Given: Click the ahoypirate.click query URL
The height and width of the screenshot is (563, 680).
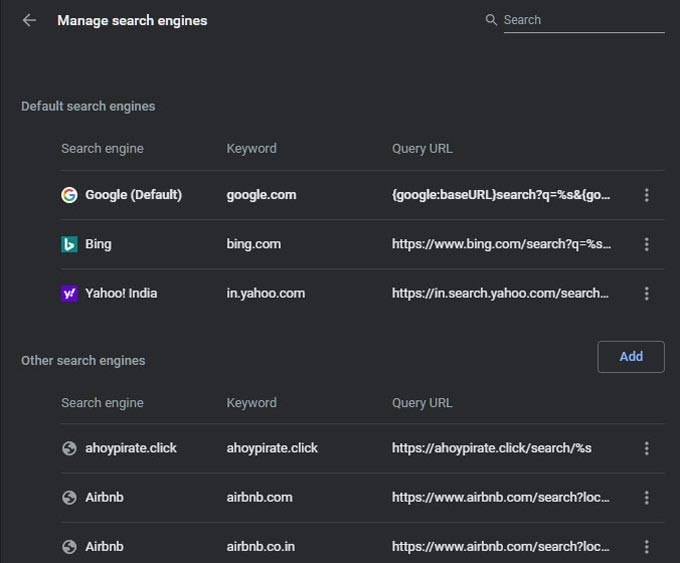Looking at the screenshot, I should tap(491, 448).
